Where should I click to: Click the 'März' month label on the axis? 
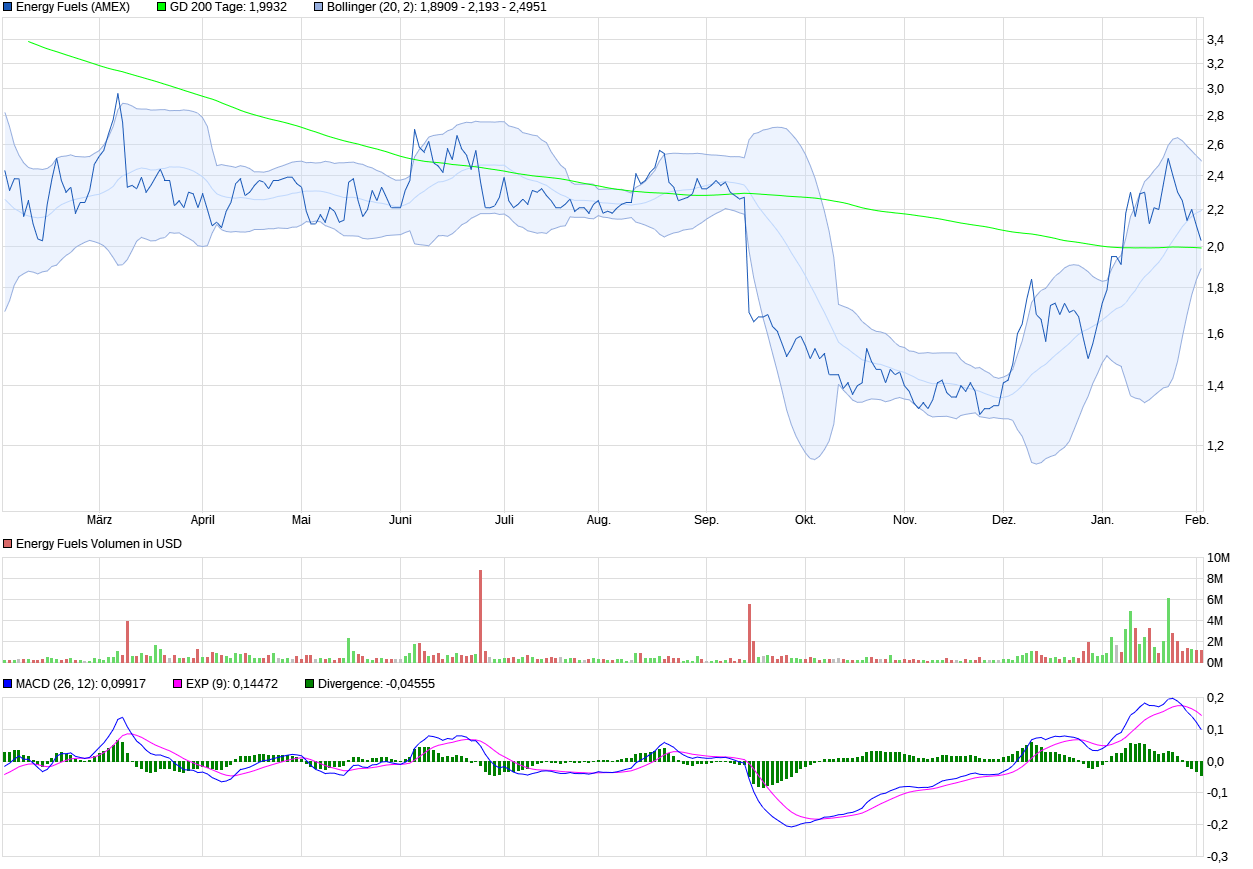(99, 520)
